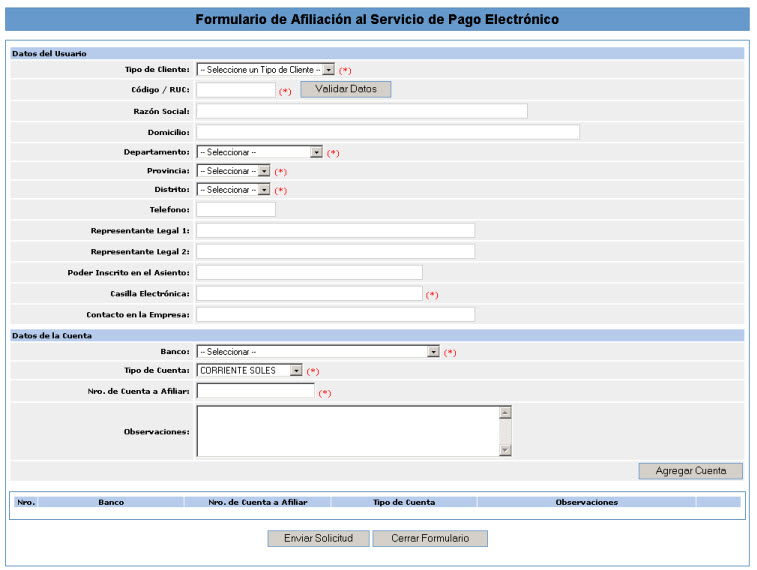Click the Enviar Solicitud button
The width and height of the screenshot is (757, 570).
[x=318, y=539]
